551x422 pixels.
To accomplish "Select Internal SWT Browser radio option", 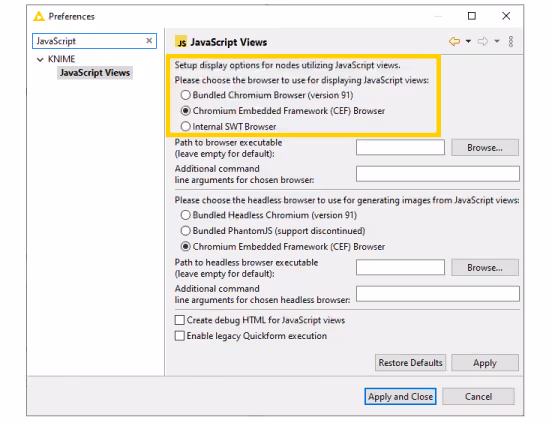I will pos(186,126).
